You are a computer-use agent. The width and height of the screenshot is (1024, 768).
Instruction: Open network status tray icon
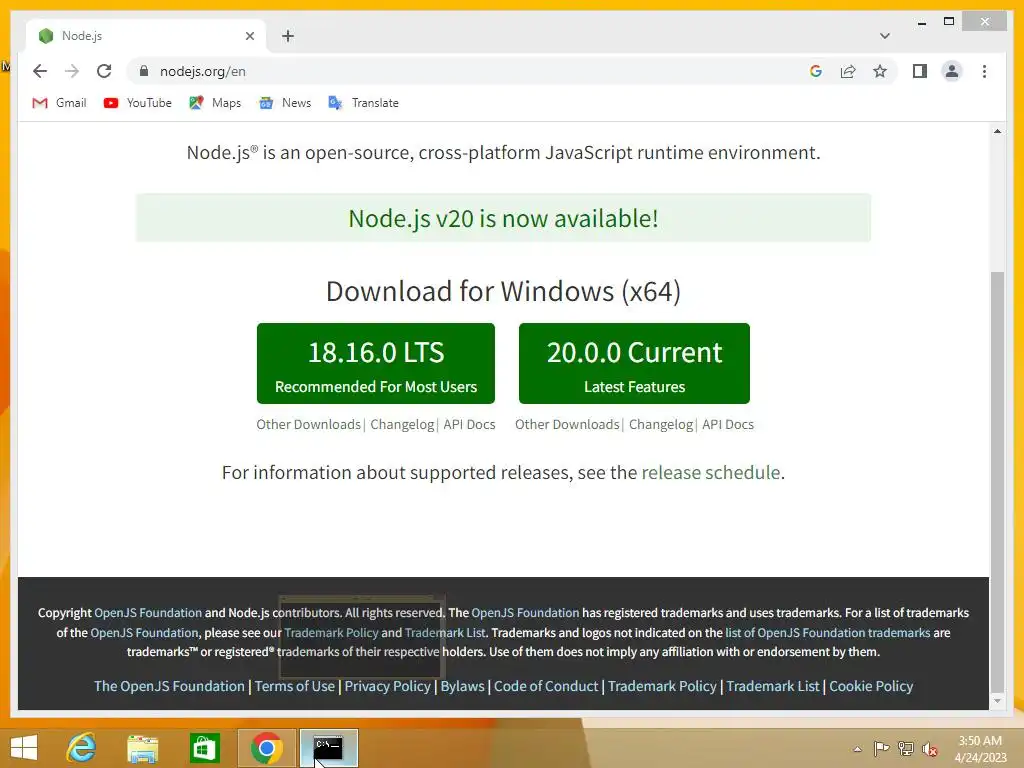[x=906, y=748]
